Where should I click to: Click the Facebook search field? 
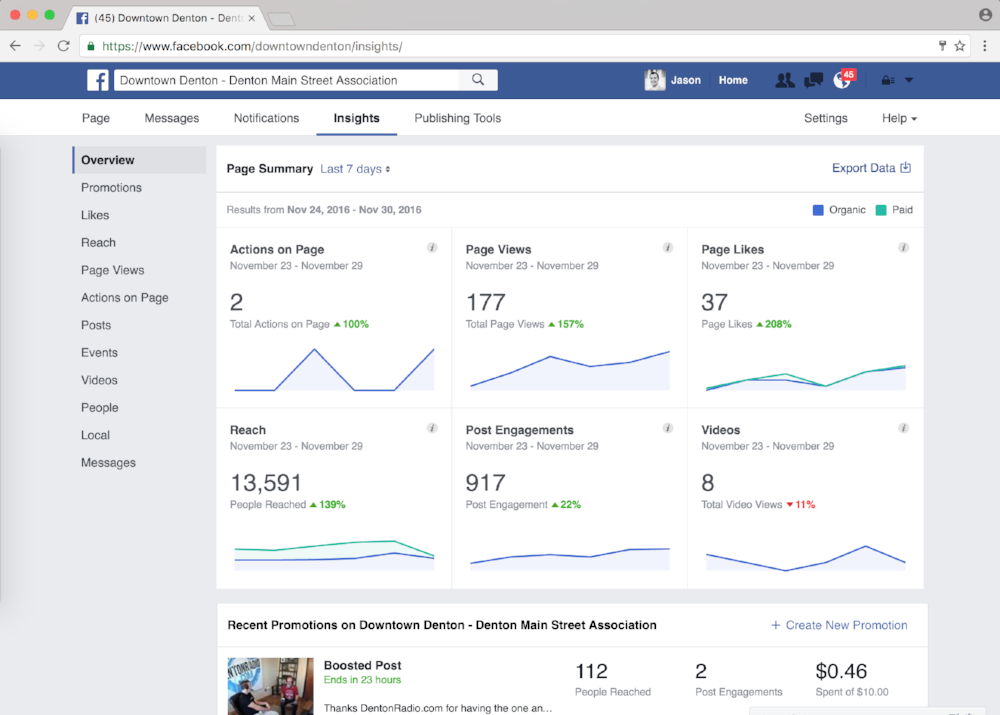[x=286, y=80]
